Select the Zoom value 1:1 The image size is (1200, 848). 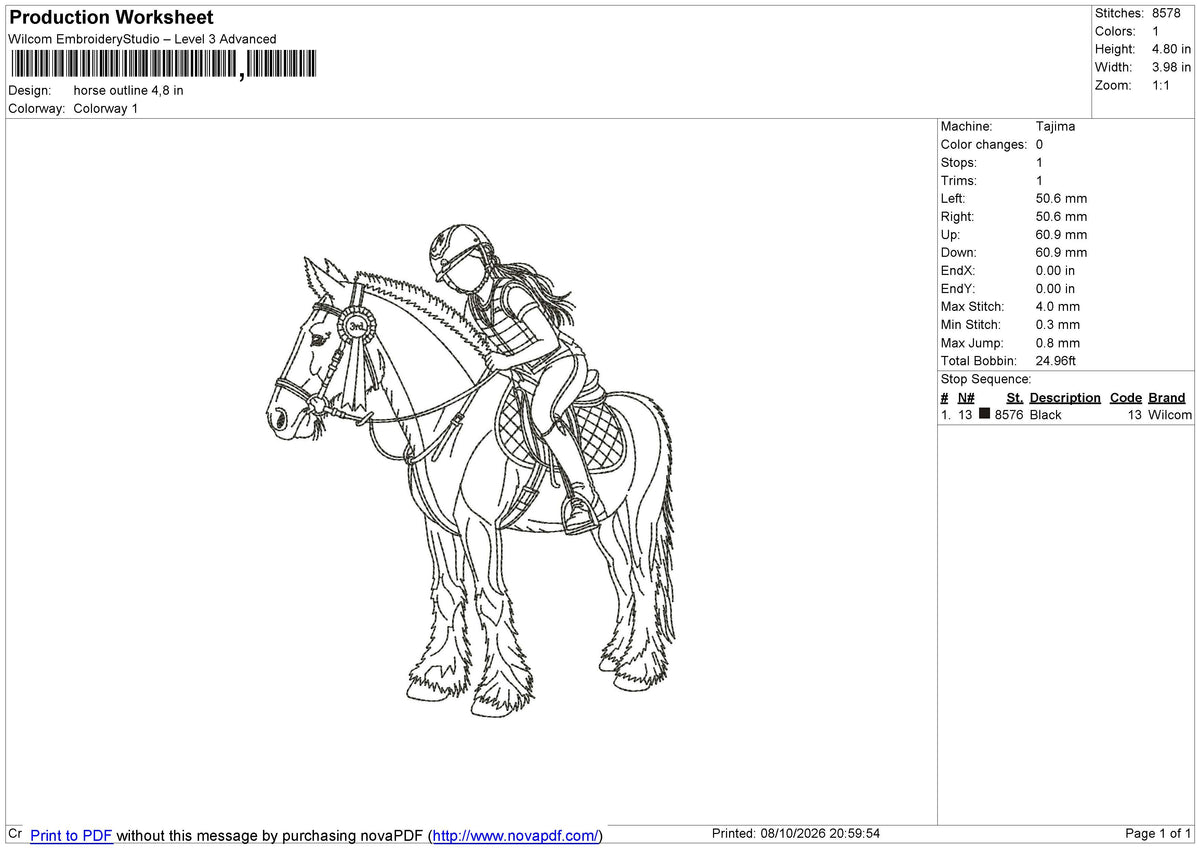point(1161,85)
